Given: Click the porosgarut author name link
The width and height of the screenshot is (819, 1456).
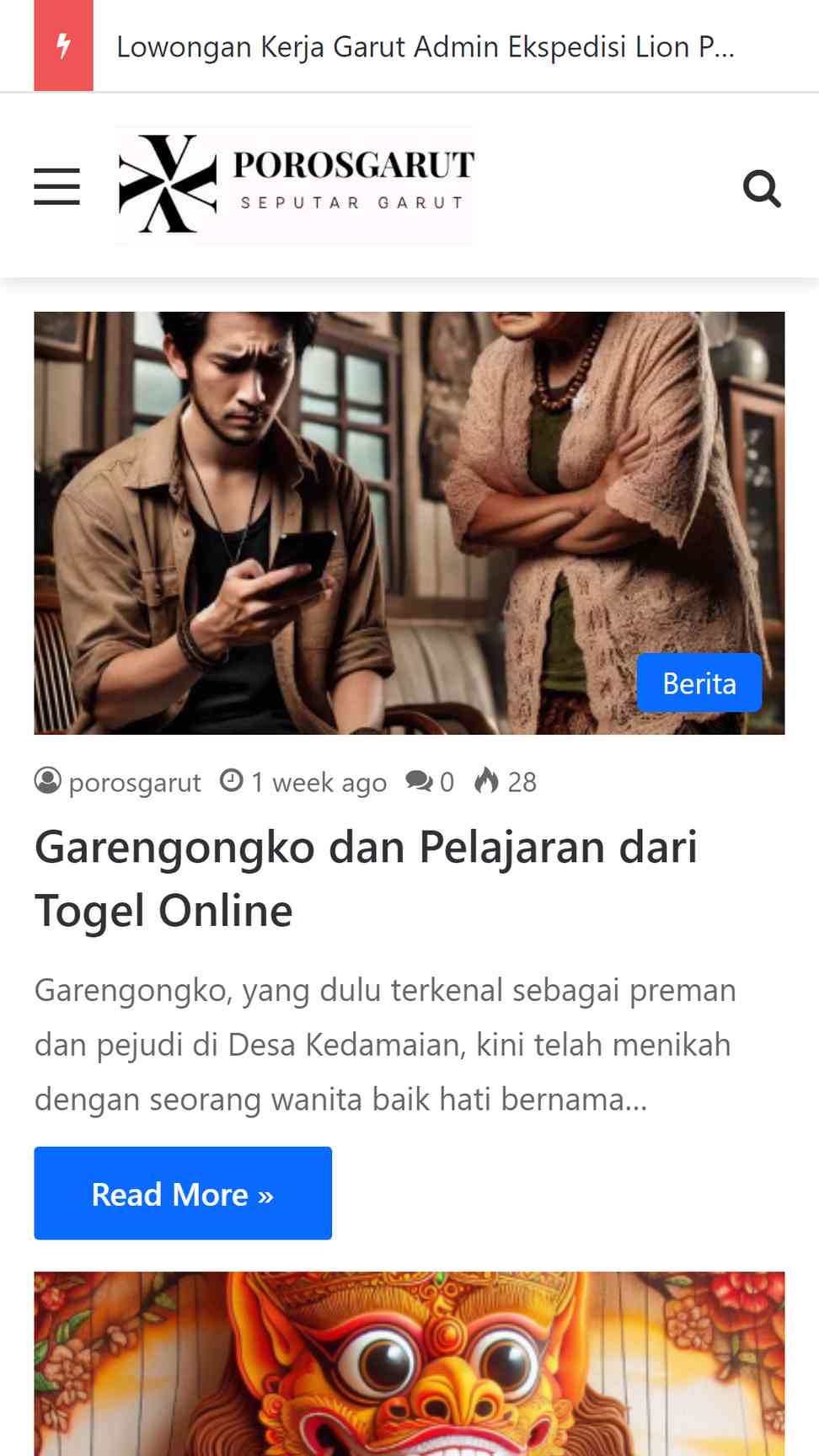Looking at the screenshot, I should pyautogui.click(x=135, y=782).
